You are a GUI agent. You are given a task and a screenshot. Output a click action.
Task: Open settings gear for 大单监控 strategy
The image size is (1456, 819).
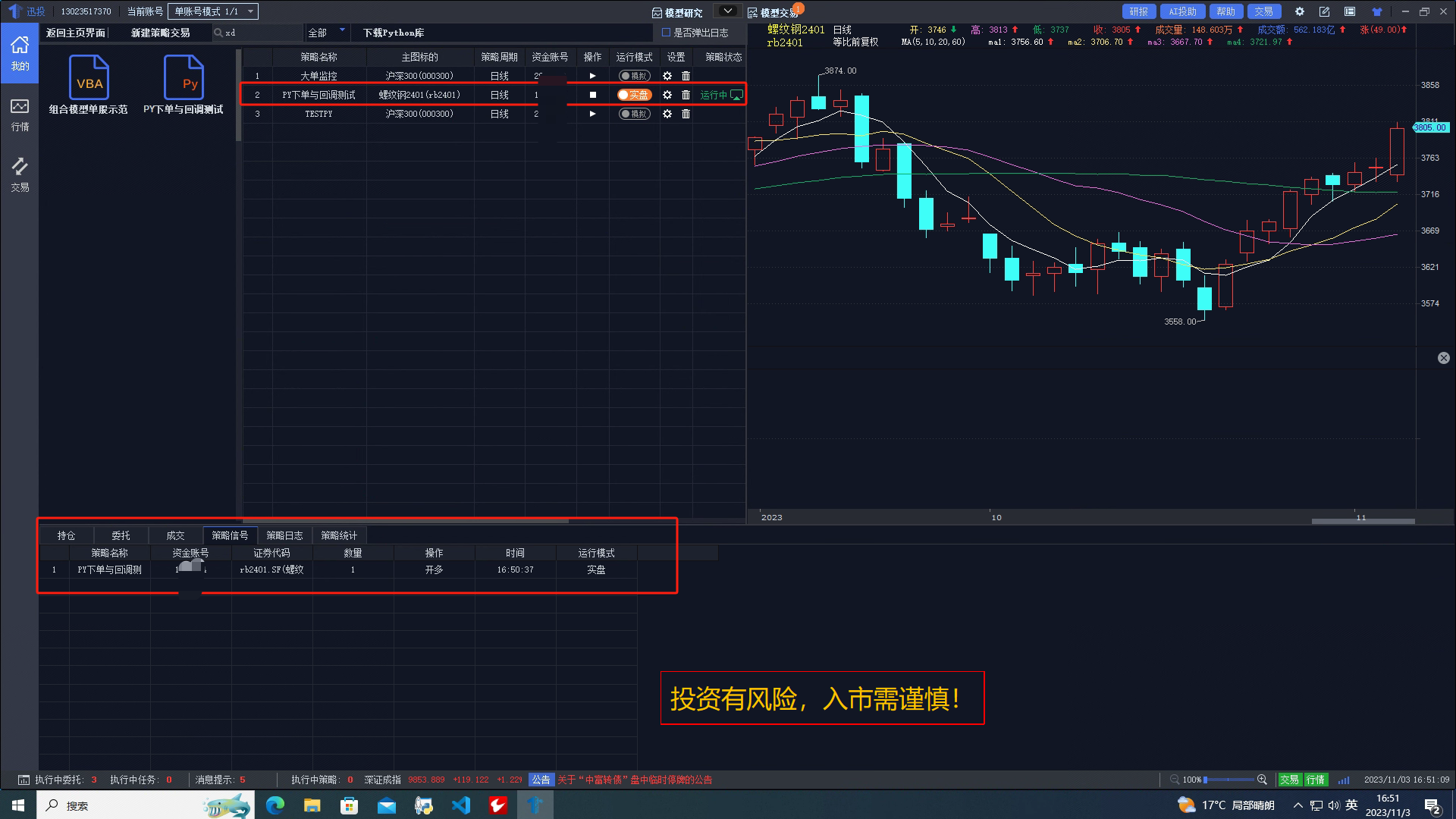667,76
